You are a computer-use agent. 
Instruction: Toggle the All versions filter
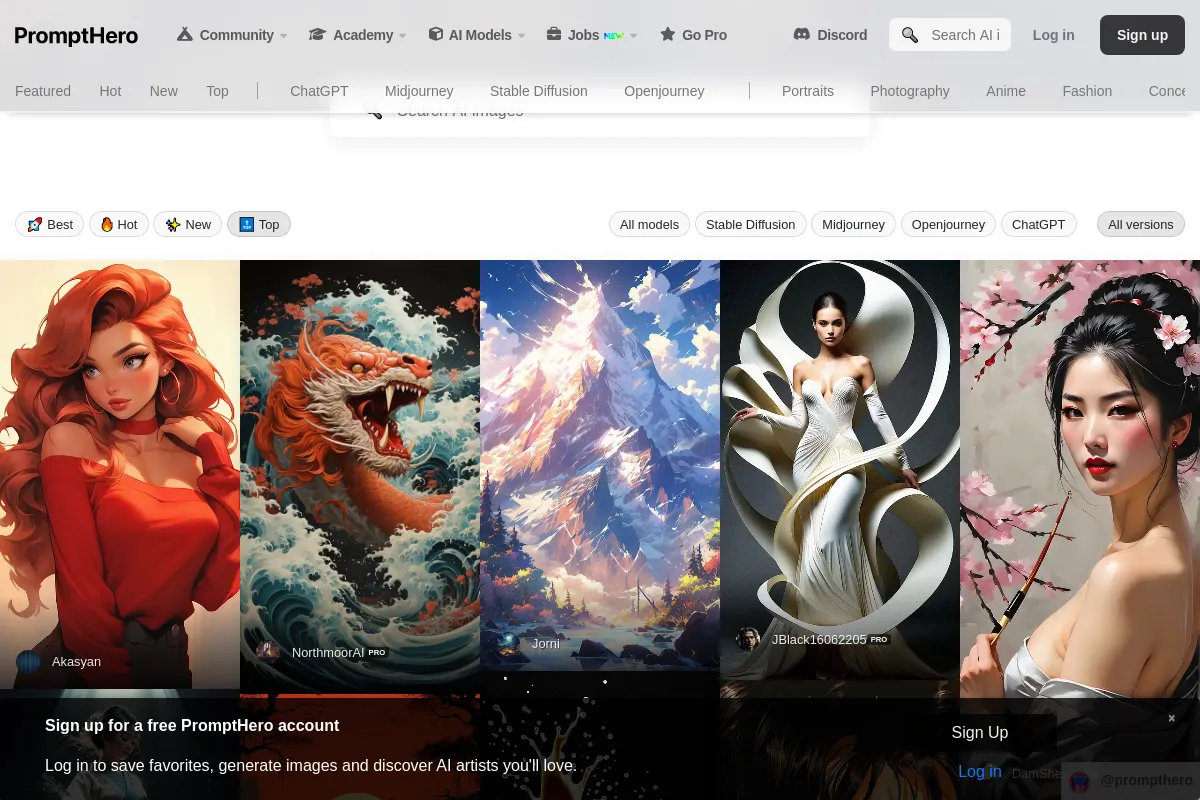1140,224
